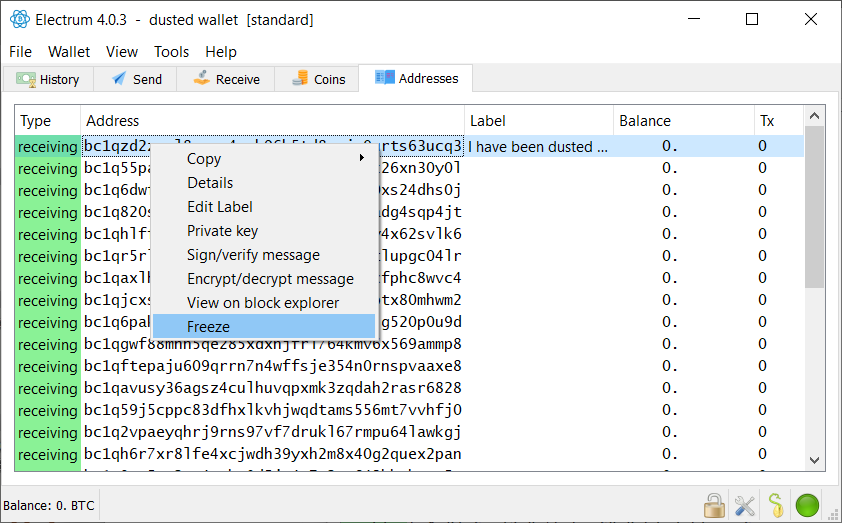Select View on block explorer

coord(264,303)
